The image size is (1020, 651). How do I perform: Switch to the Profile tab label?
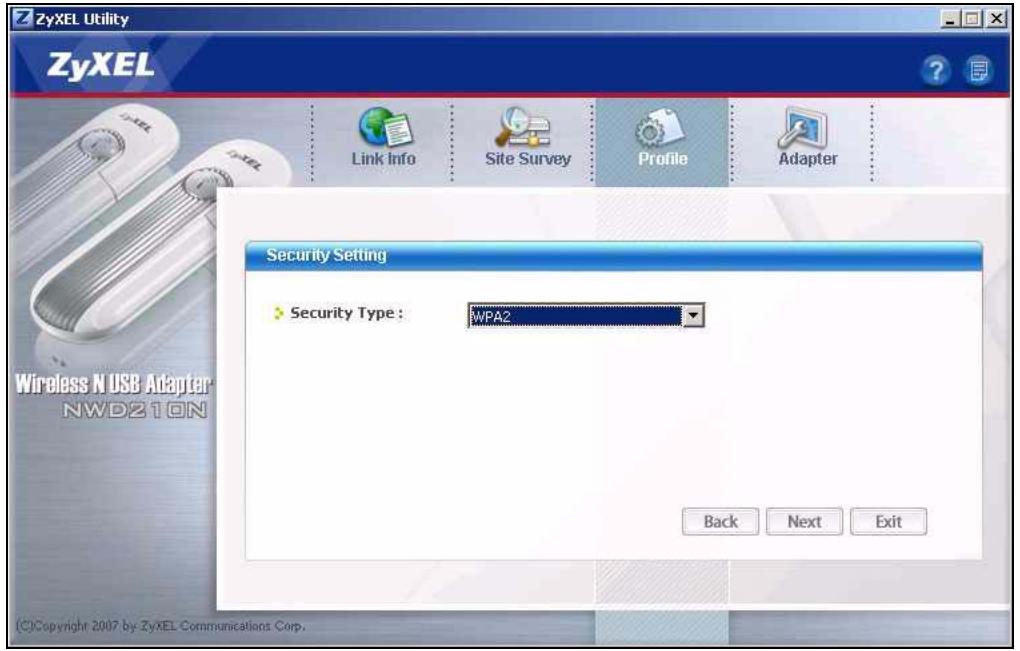pyautogui.click(x=662, y=159)
